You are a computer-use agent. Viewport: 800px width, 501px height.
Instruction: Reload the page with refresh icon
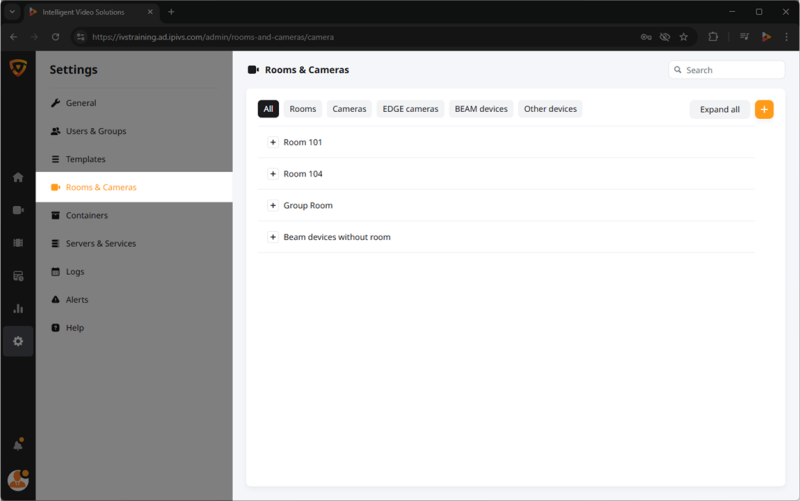tap(56, 37)
